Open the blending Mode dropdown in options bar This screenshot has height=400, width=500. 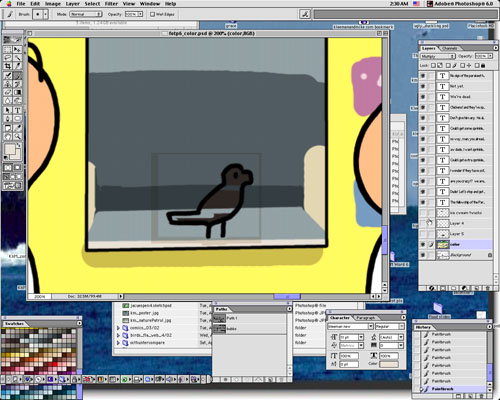(86, 14)
